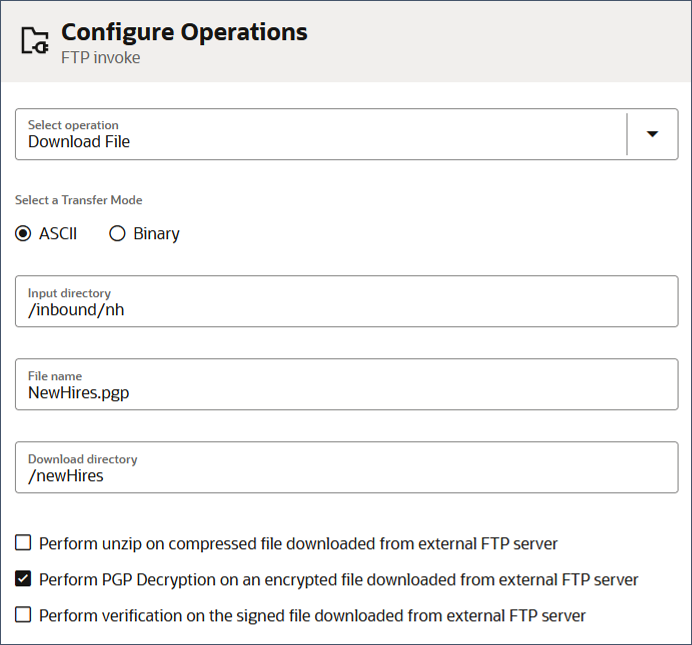Expand the Download File operation combo box

tap(346, 134)
